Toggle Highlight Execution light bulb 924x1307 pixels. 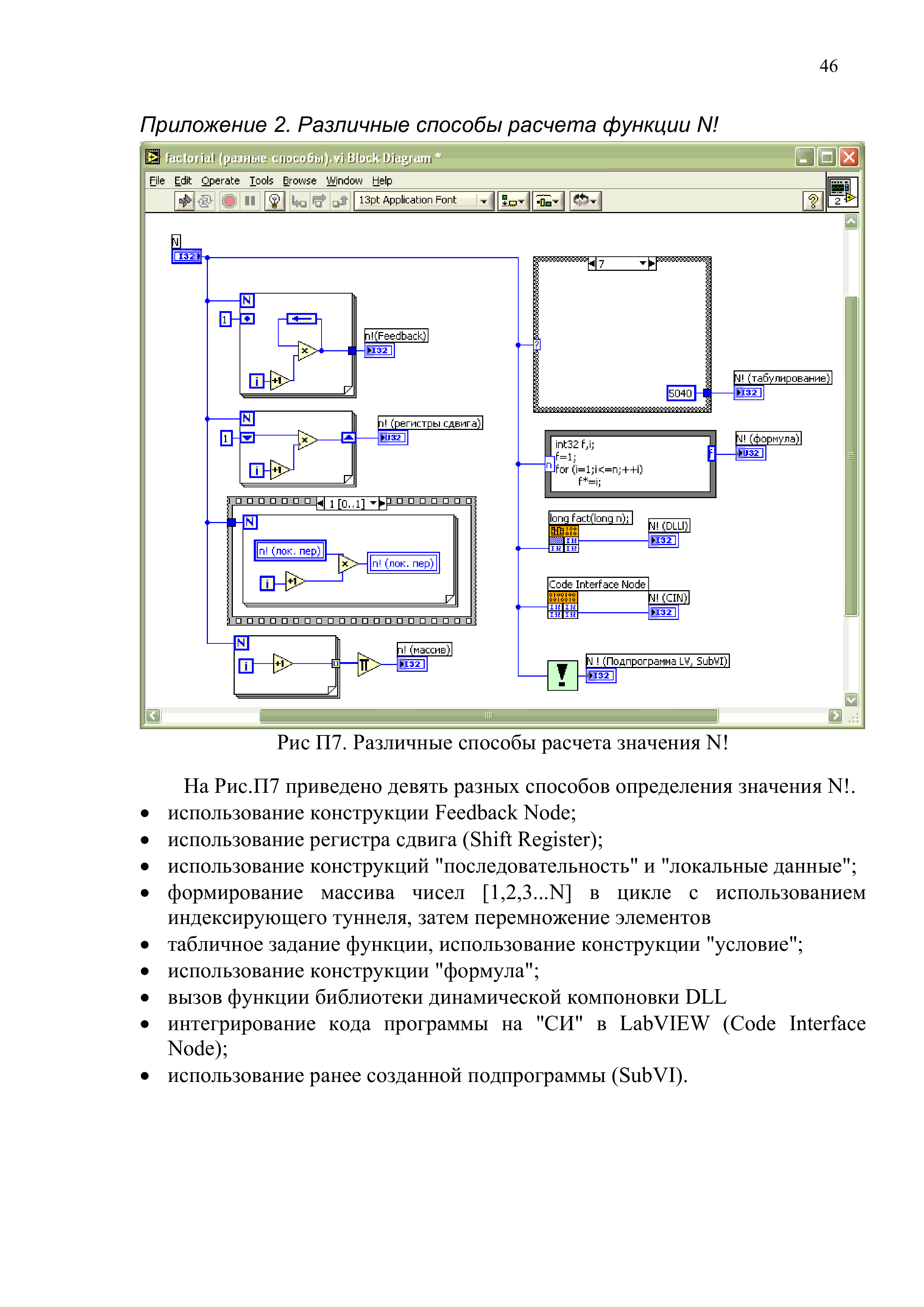pyautogui.click(x=275, y=201)
